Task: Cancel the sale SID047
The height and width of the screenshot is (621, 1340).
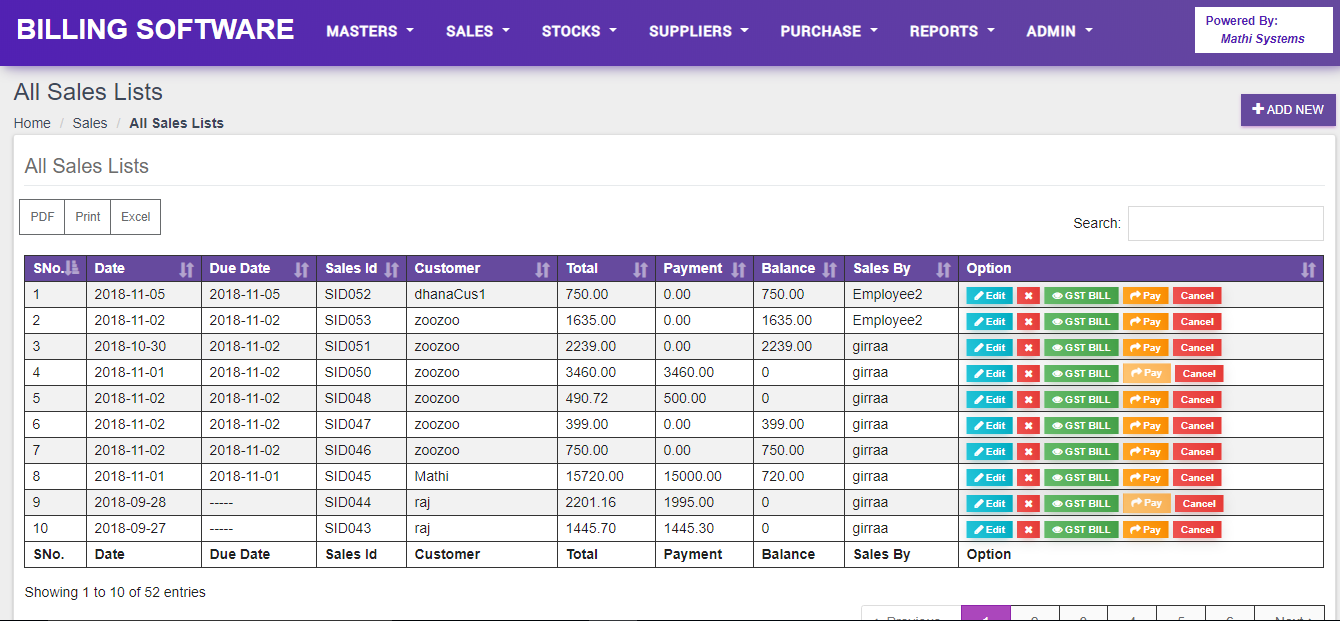Action: pos(1197,425)
